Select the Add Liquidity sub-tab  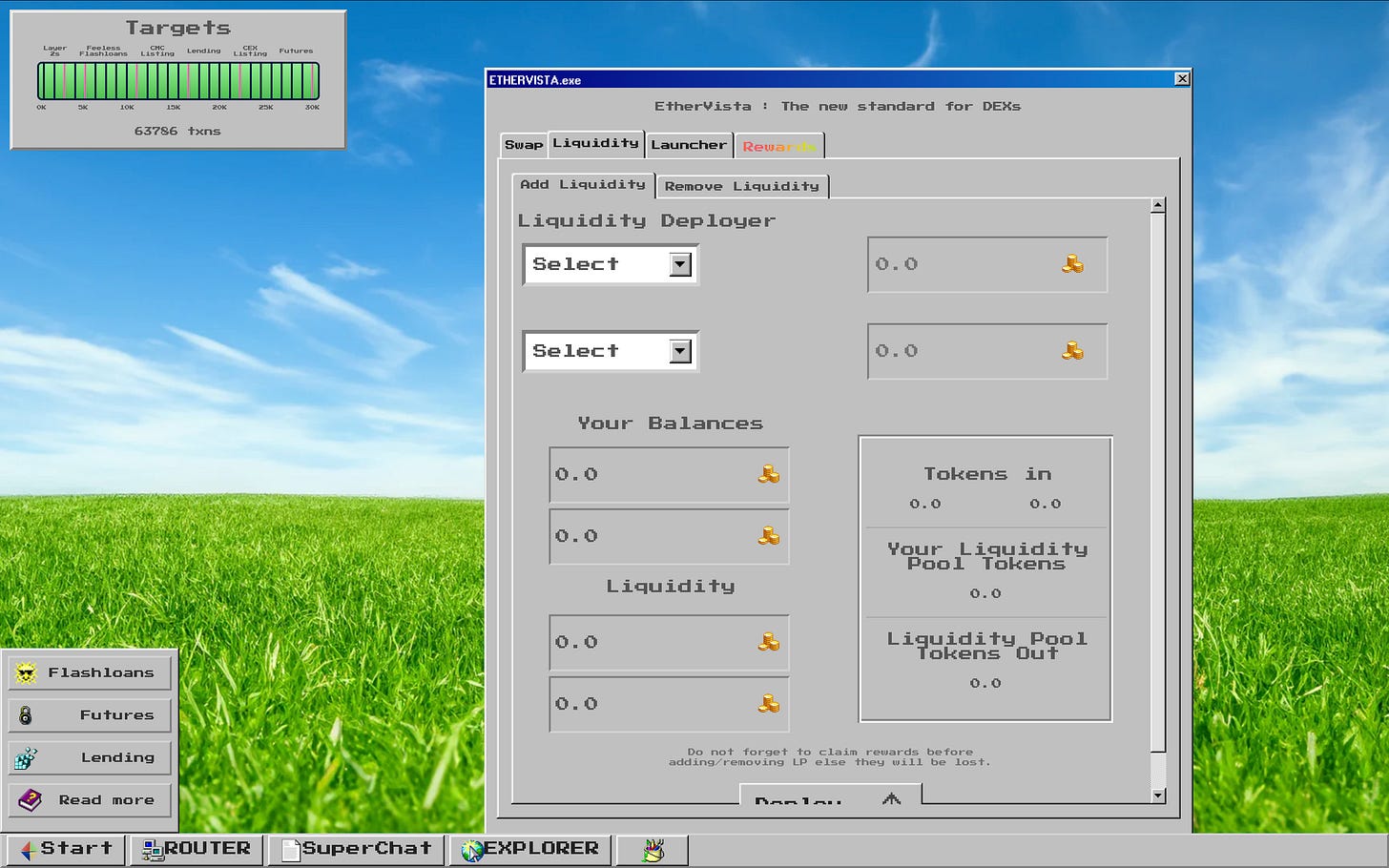[583, 184]
